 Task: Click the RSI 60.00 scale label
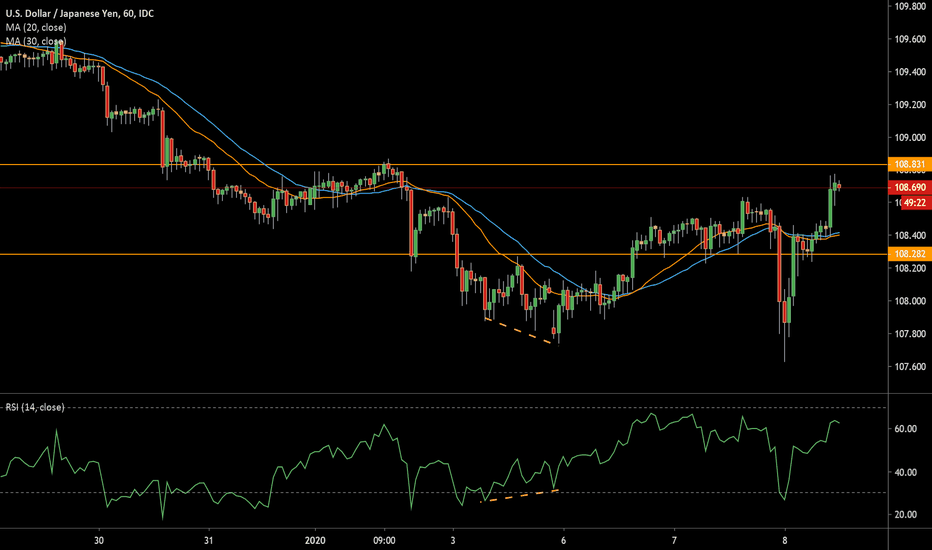[906, 429]
